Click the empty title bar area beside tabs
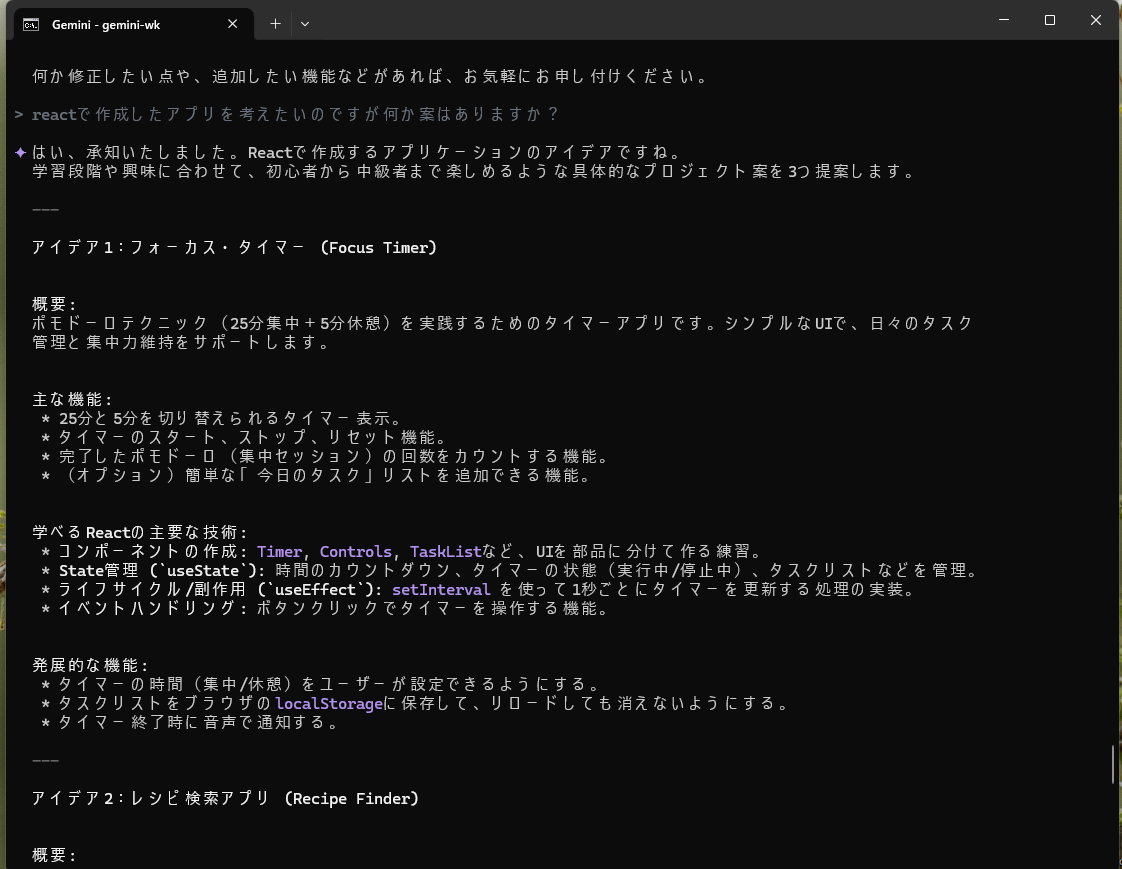 point(650,22)
